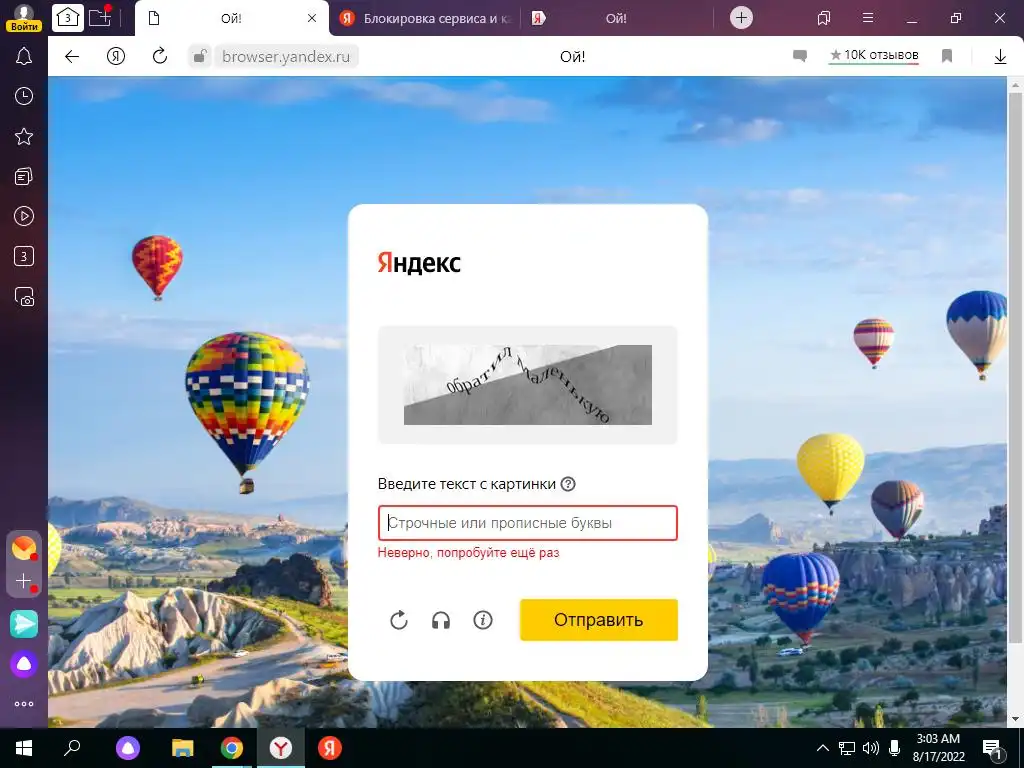Click the captcha image
The image size is (1024, 768).
pos(528,385)
